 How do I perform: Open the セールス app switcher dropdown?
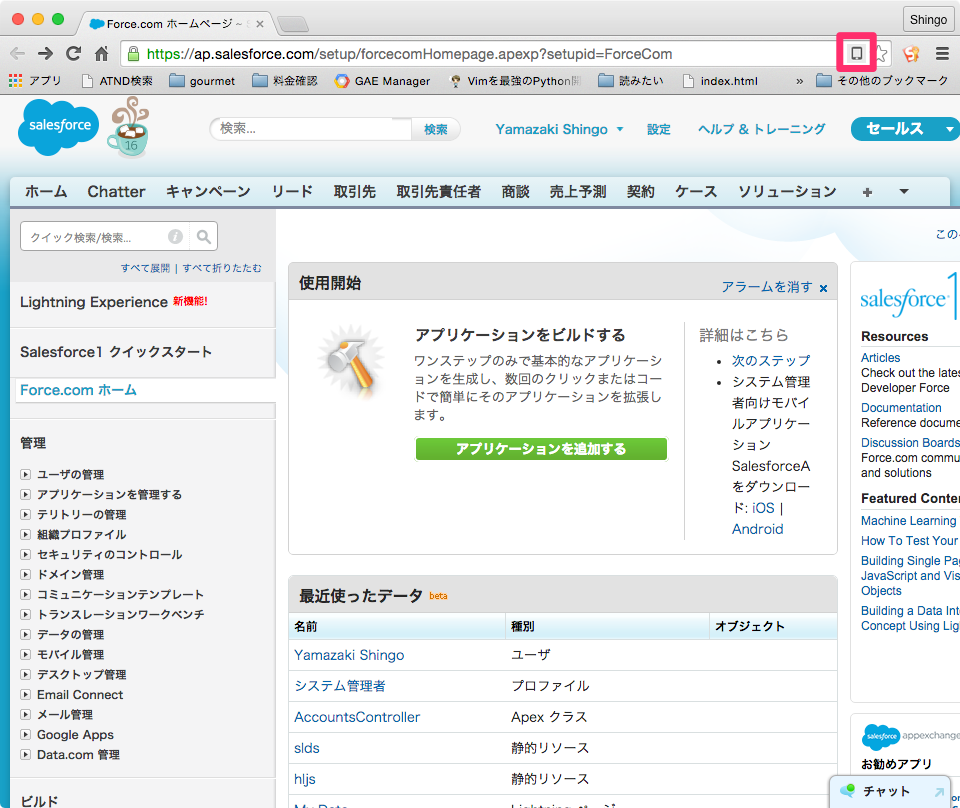950,129
